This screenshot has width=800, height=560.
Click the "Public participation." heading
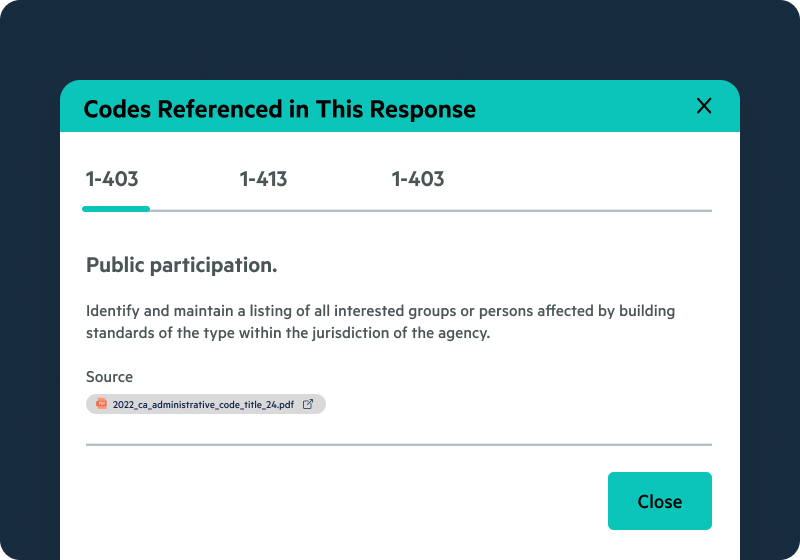(181, 265)
